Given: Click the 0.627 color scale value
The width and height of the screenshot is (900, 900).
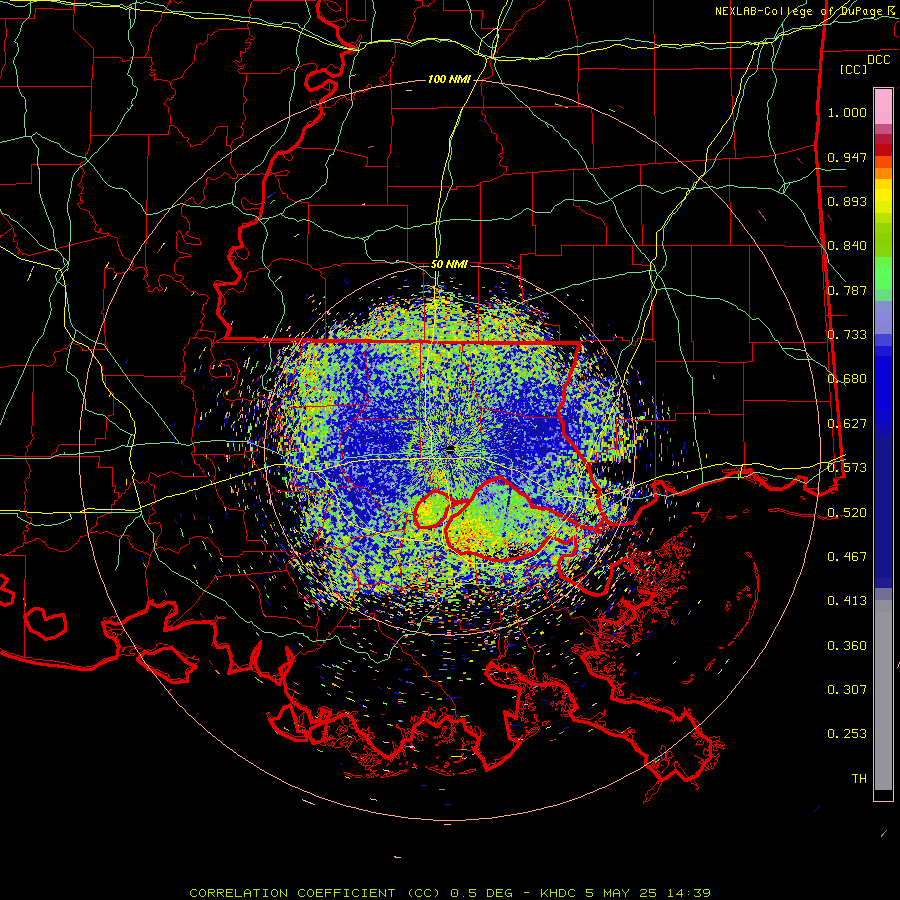Looking at the screenshot, I should point(847,424).
